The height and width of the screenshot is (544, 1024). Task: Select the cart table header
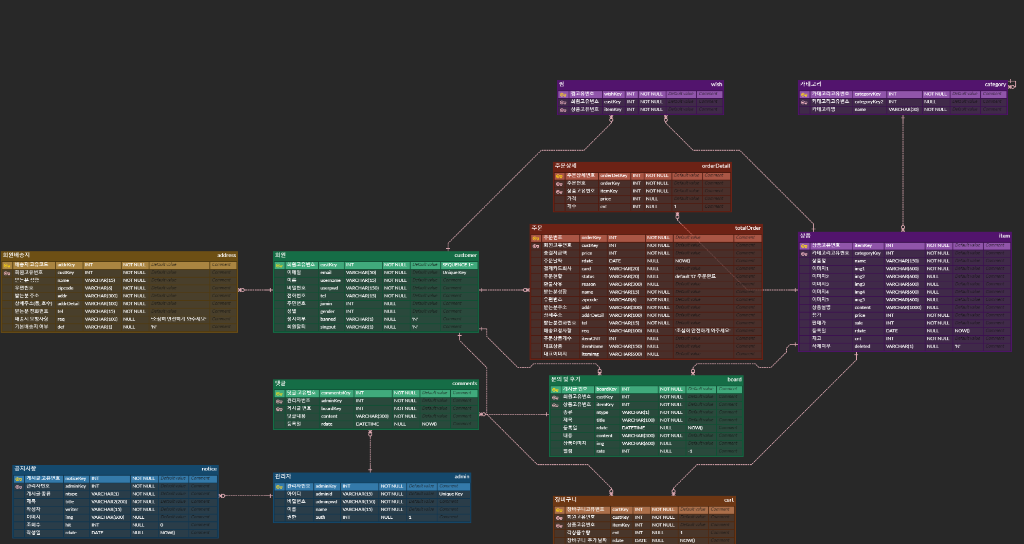click(x=644, y=500)
